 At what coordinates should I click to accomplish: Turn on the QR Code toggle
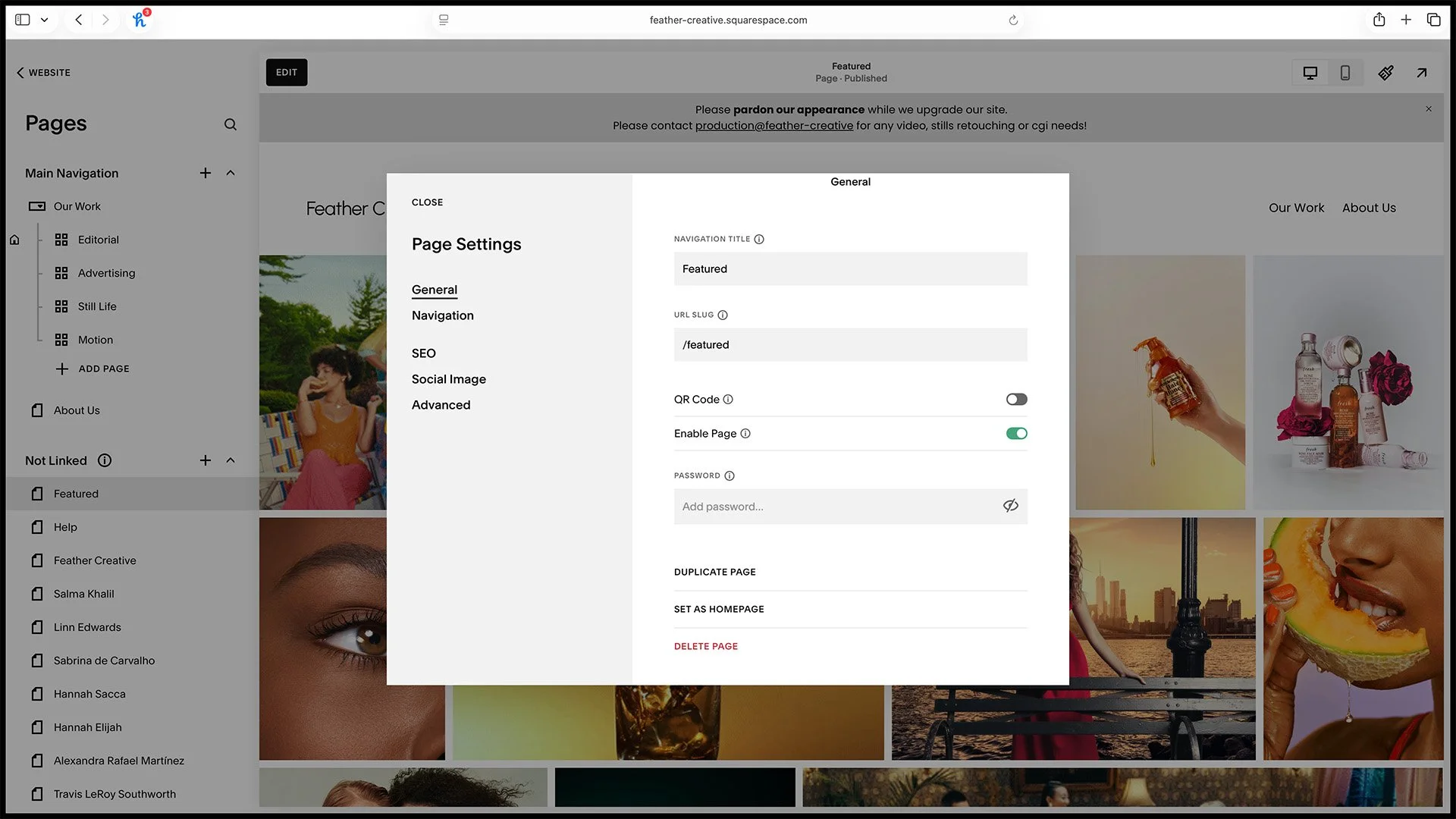pos(1016,400)
